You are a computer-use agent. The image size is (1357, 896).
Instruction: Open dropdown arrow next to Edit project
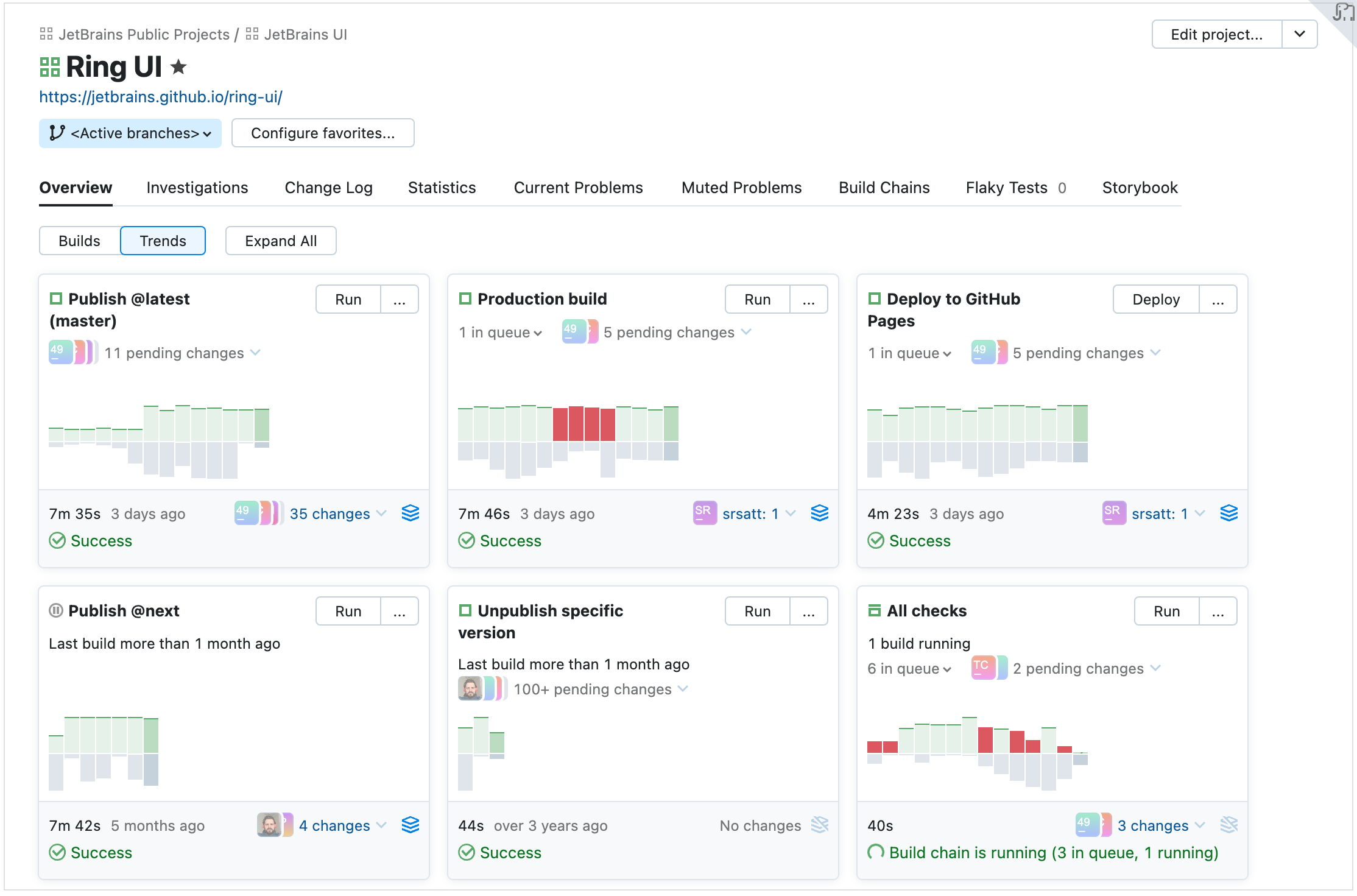[x=1299, y=34]
